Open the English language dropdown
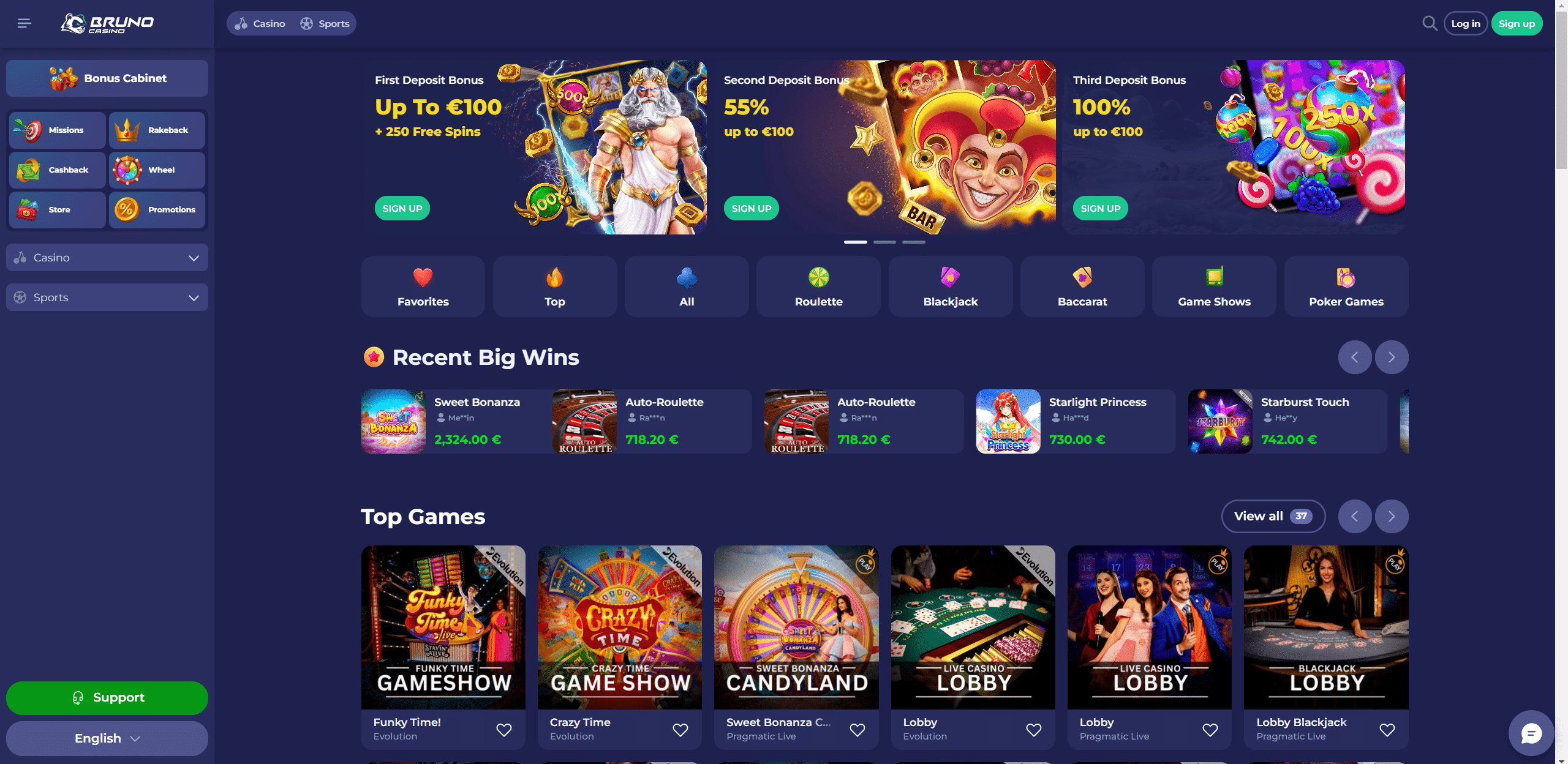The height and width of the screenshot is (764, 1568). (x=107, y=738)
